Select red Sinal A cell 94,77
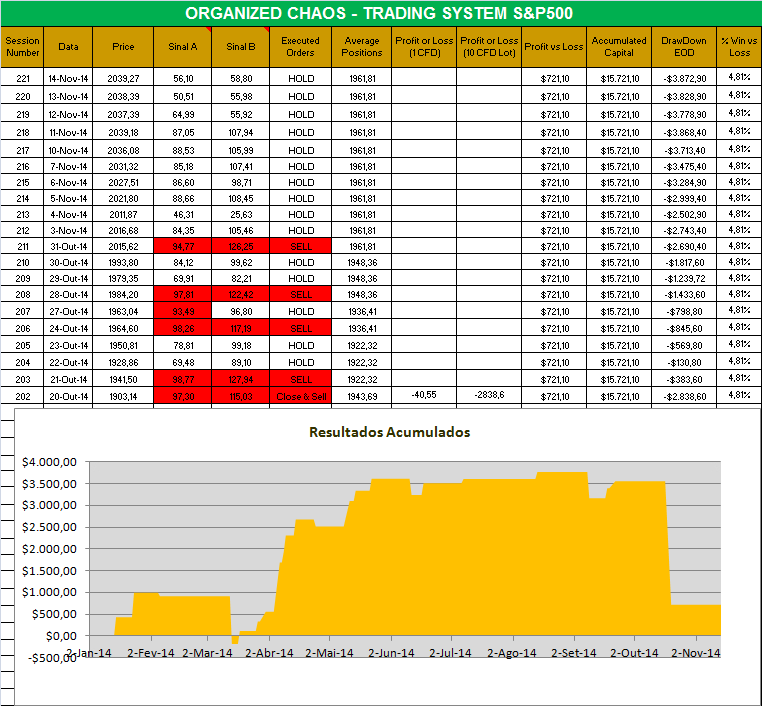762x706 pixels. pos(183,246)
